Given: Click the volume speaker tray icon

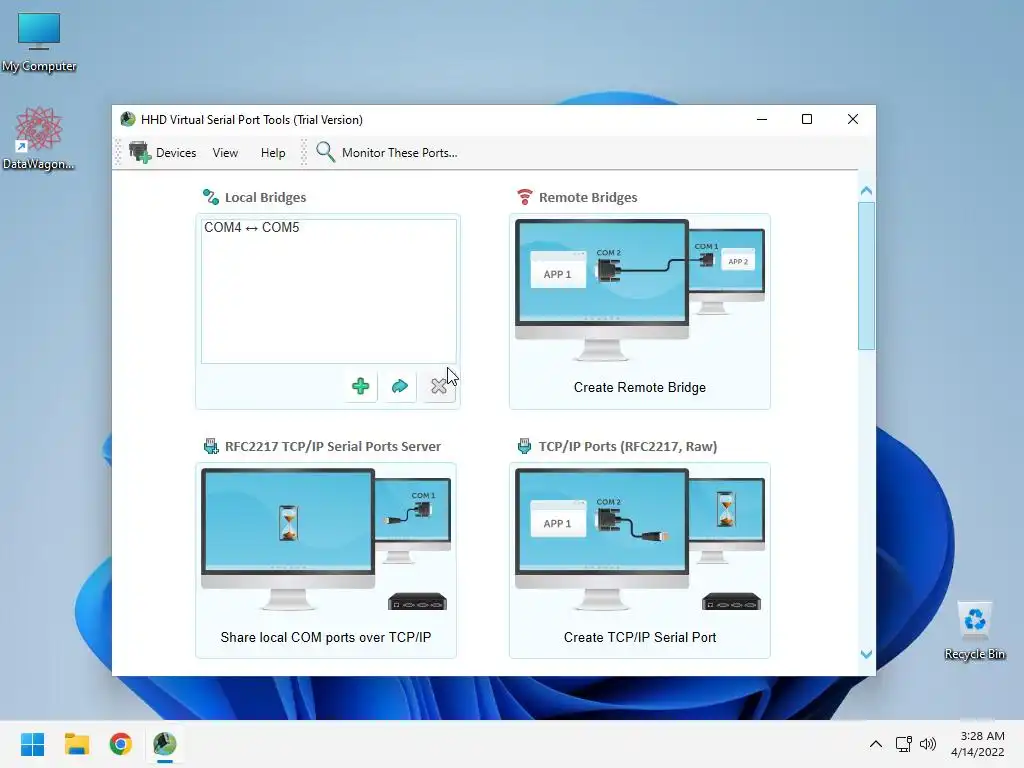Looking at the screenshot, I should [928, 744].
